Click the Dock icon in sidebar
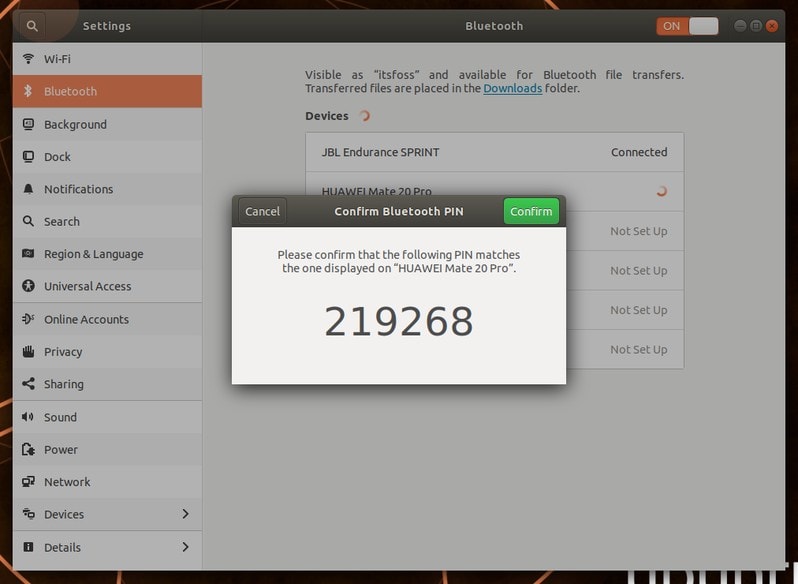 [x=28, y=156]
